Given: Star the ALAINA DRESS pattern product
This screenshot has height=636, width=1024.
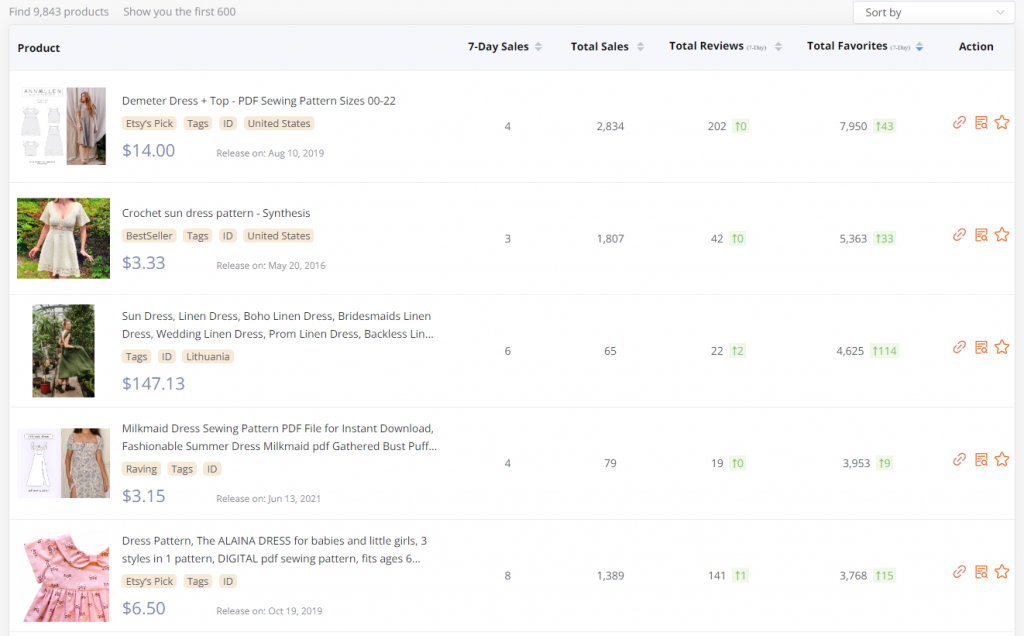Looking at the screenshot, I should pyautogui.click(x=1002, y=572).
